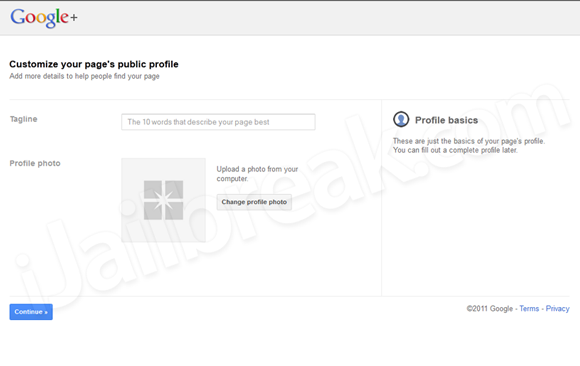Click the Change profile photo button
The image size is (580, 366).
coord(254,202)
